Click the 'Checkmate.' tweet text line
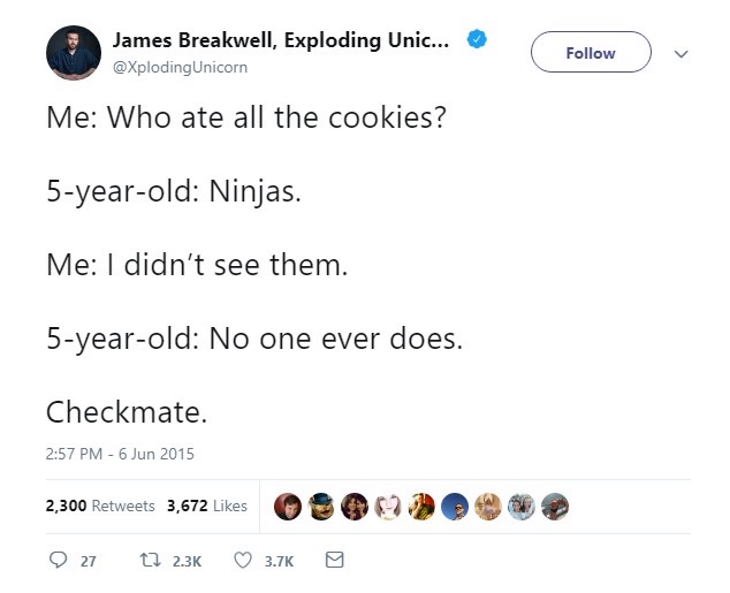 tap(126, 411)
